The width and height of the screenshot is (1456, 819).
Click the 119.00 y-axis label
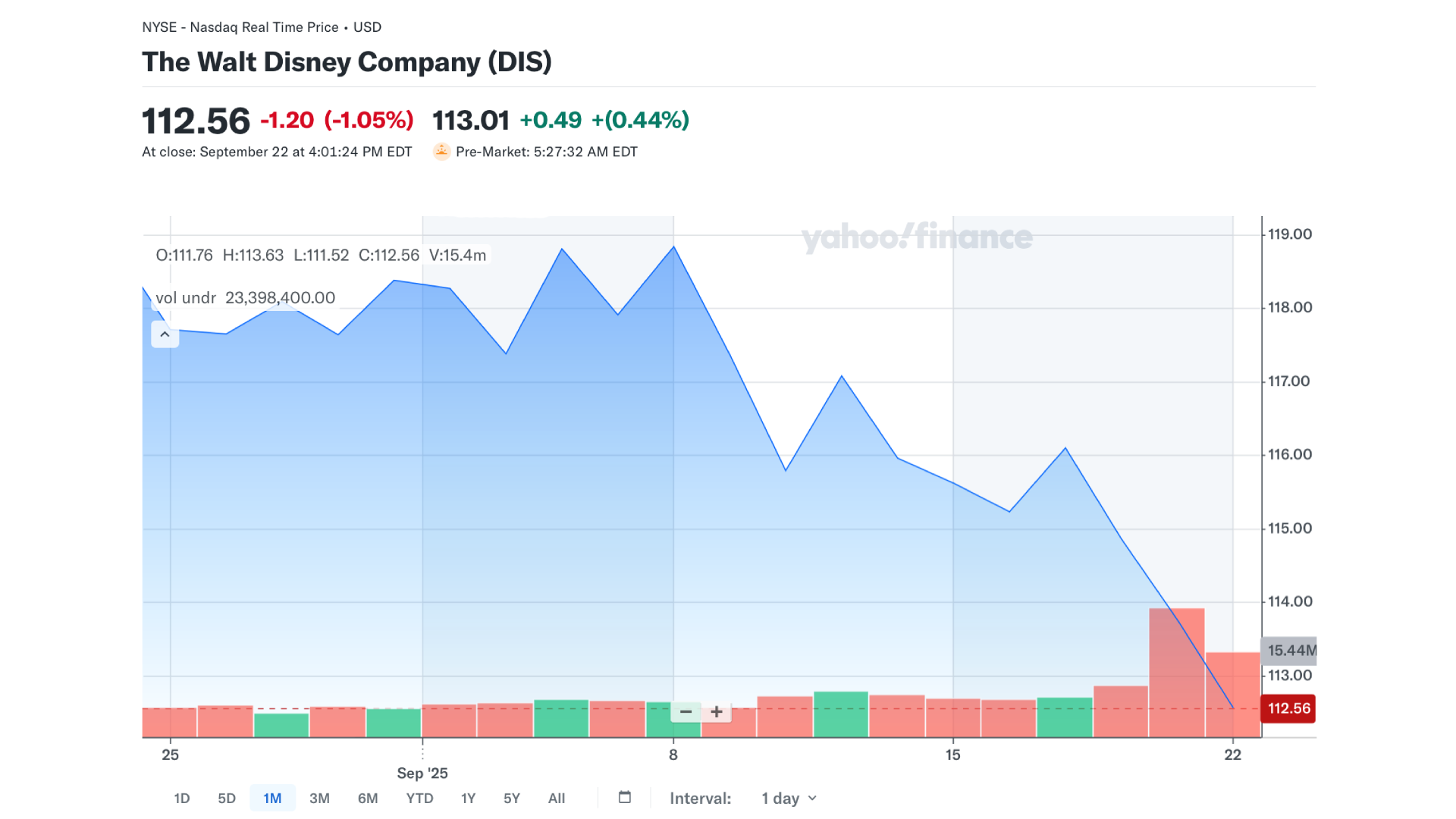point(1290,234)
